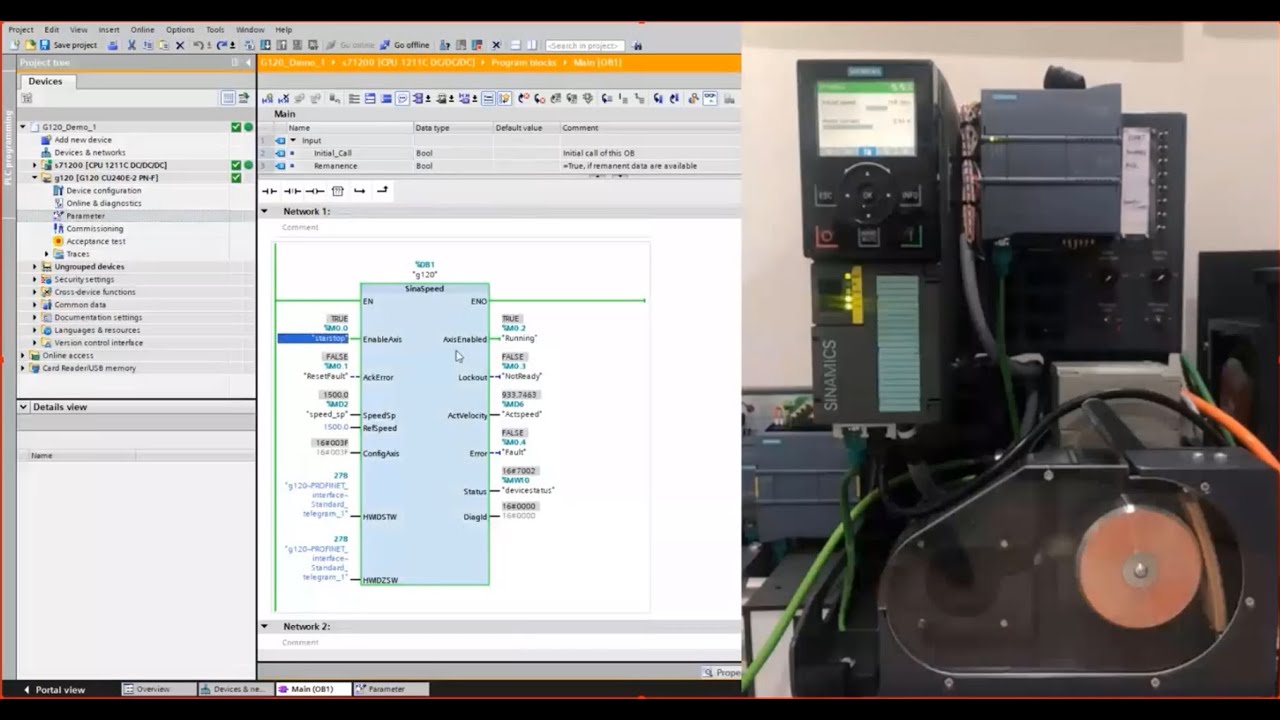Click the Go offline button
Viewport: 1280px width, 720px height.
click(405, 45)
